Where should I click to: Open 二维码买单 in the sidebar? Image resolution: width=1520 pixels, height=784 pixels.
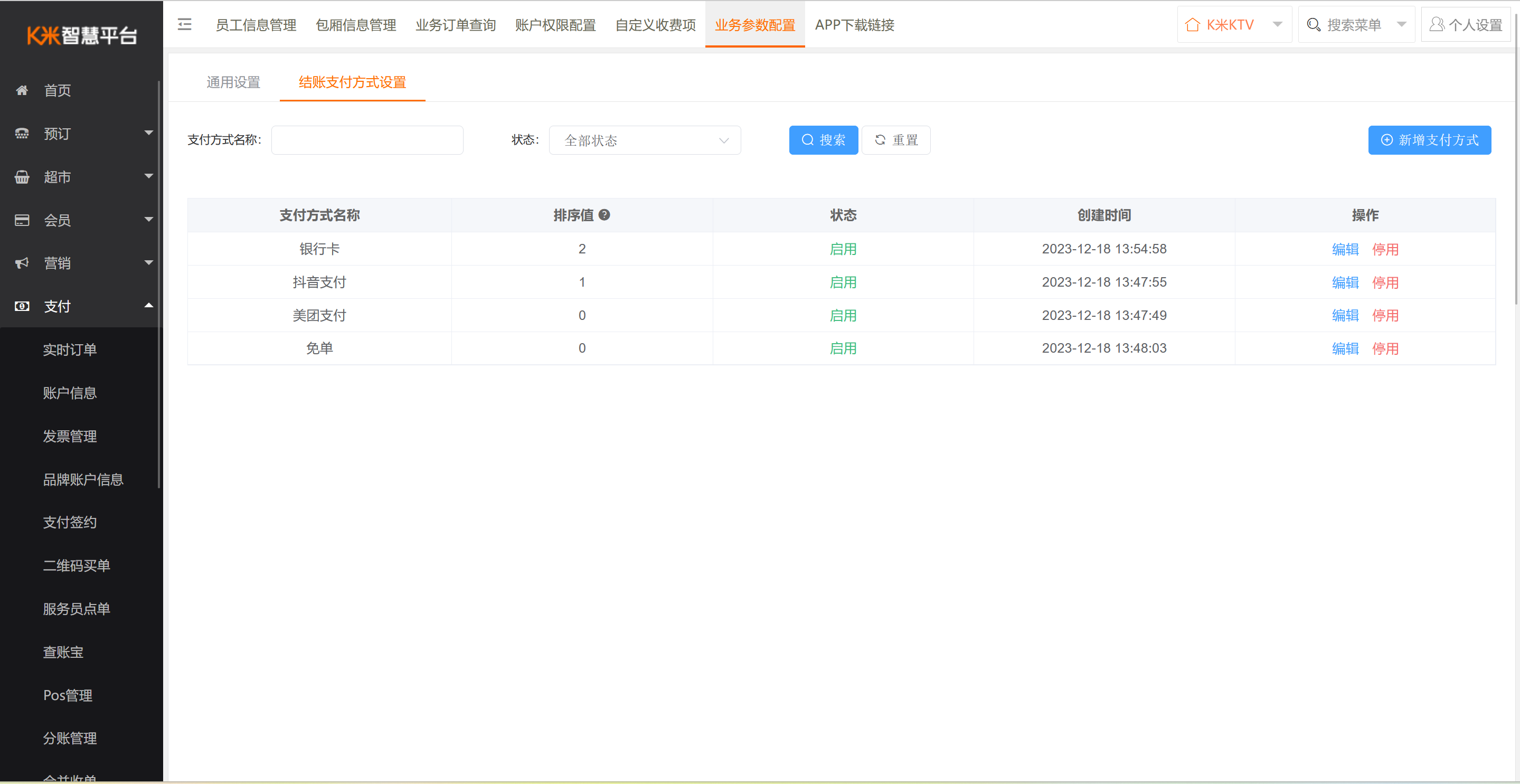pyautogui.click(x=77, y=565)
